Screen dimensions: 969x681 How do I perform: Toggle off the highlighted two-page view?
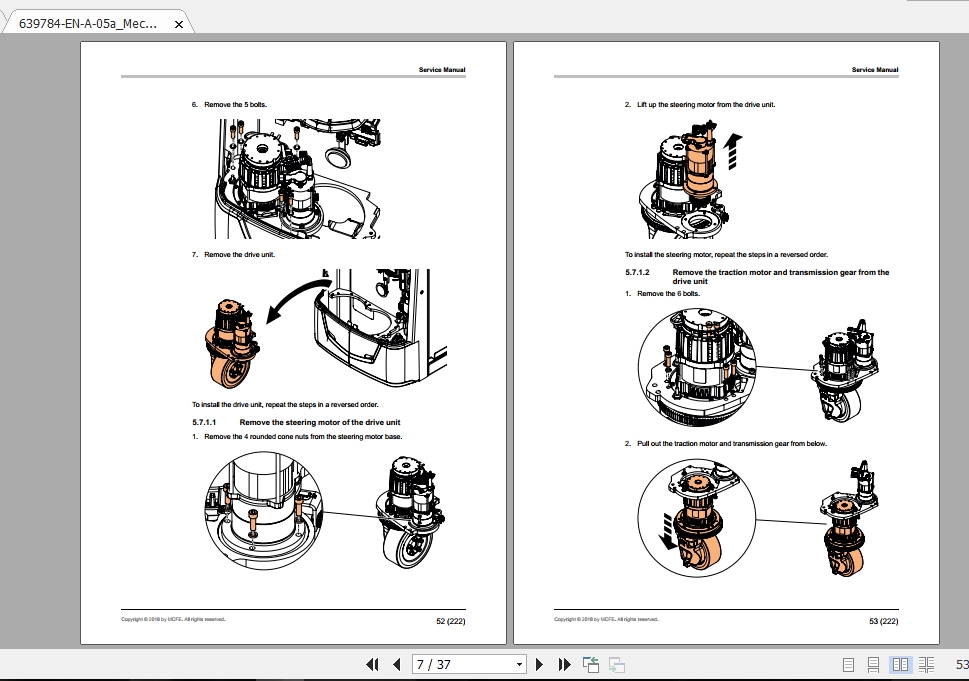pos(901,663)
